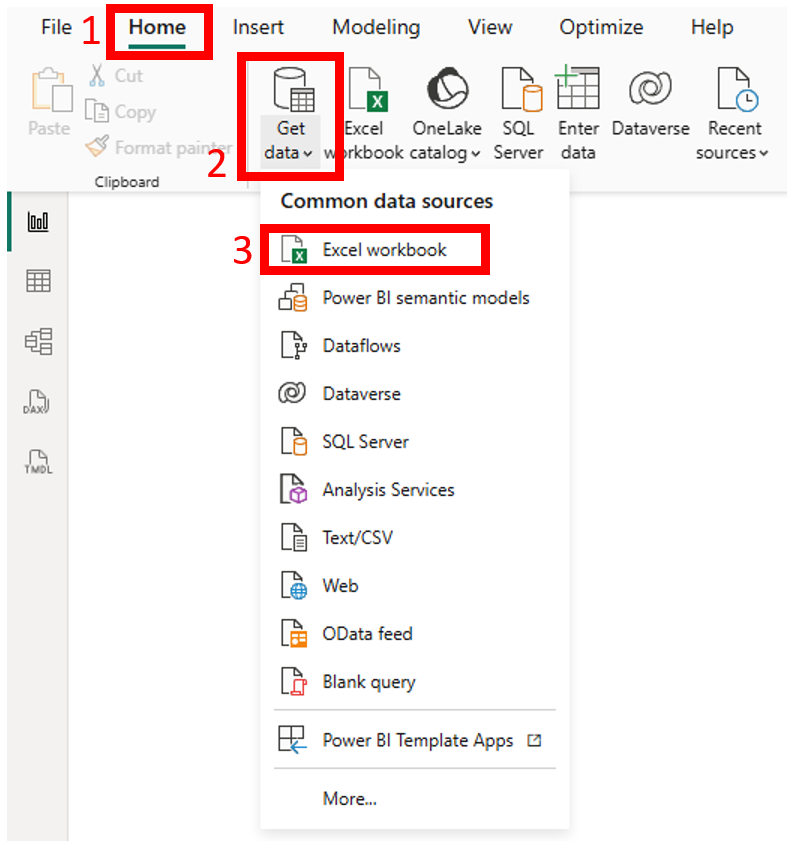Click the Power BI Template Apps grid icon
The height and width of the screenshot is (856, 789).
292,740
